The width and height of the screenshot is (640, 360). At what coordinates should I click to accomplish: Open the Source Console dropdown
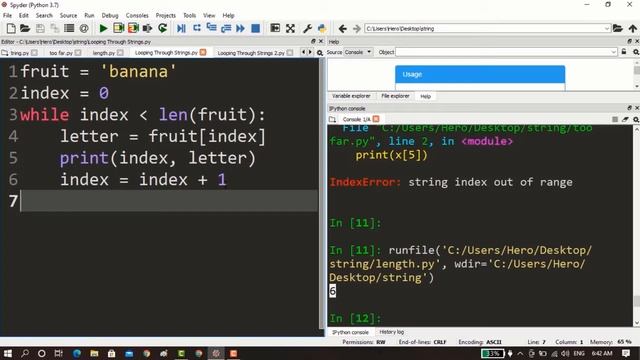[x=358, y=52]
